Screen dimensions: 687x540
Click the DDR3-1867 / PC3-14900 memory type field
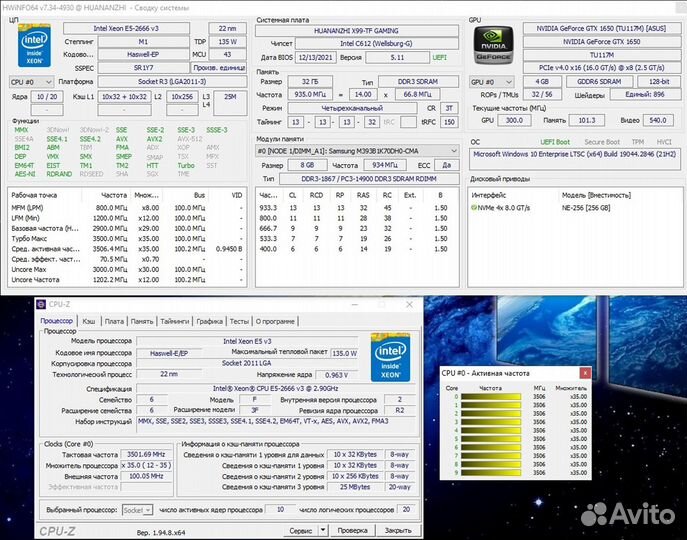(x=369, y=179)
